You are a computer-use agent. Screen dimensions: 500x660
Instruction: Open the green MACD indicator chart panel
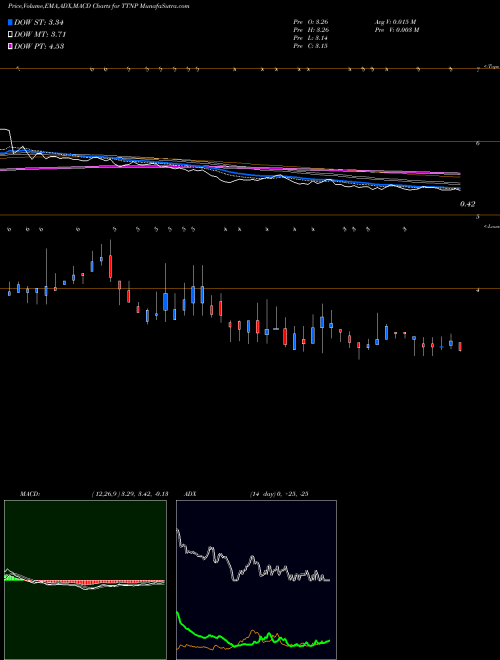[x=85, y=580]
